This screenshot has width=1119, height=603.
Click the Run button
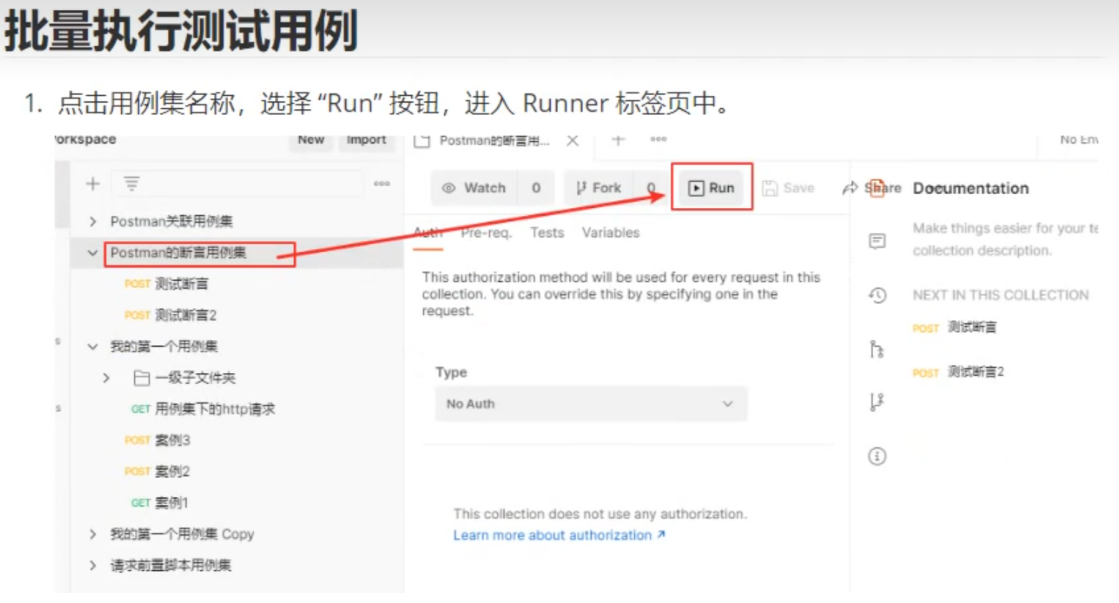point(711,188)
